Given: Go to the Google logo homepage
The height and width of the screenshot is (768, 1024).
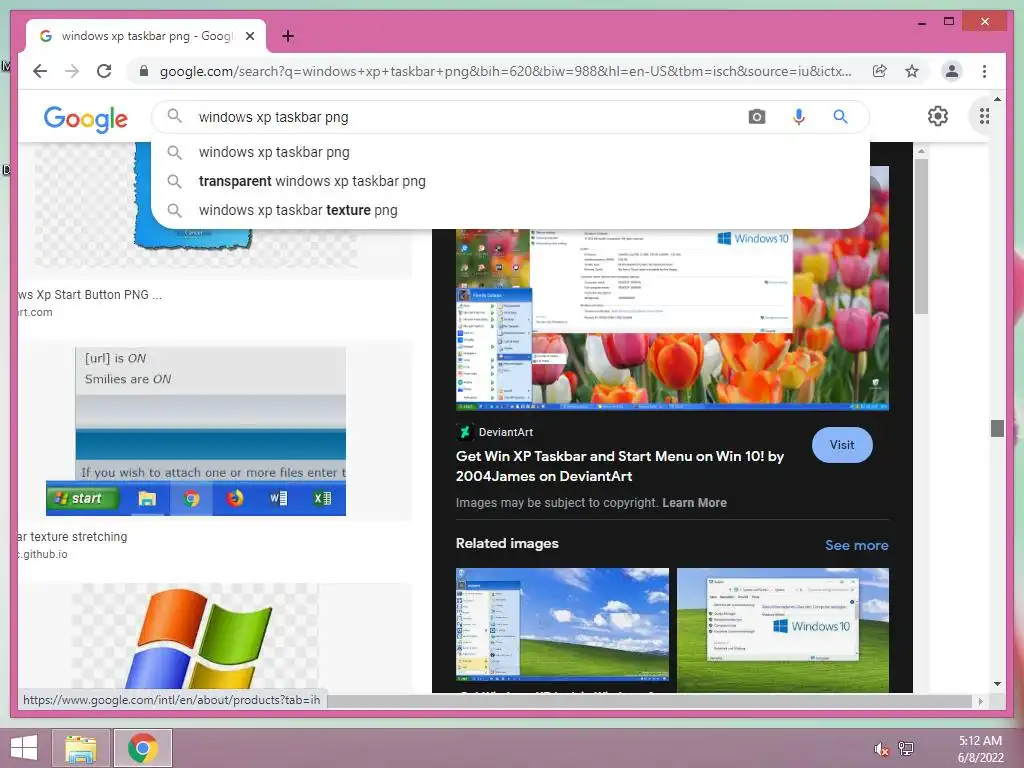Looking at the screenshot, I should (x=86, y=119).
